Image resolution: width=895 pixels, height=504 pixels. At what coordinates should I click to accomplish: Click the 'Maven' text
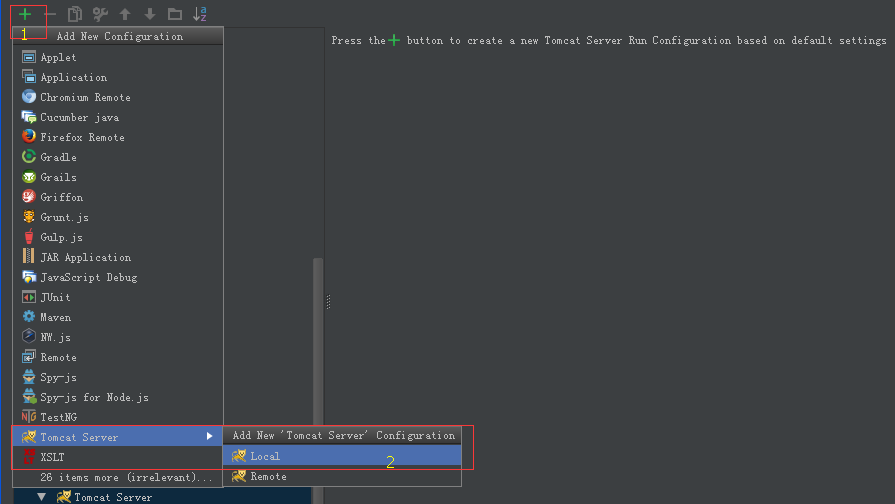[x=55, y=317]
